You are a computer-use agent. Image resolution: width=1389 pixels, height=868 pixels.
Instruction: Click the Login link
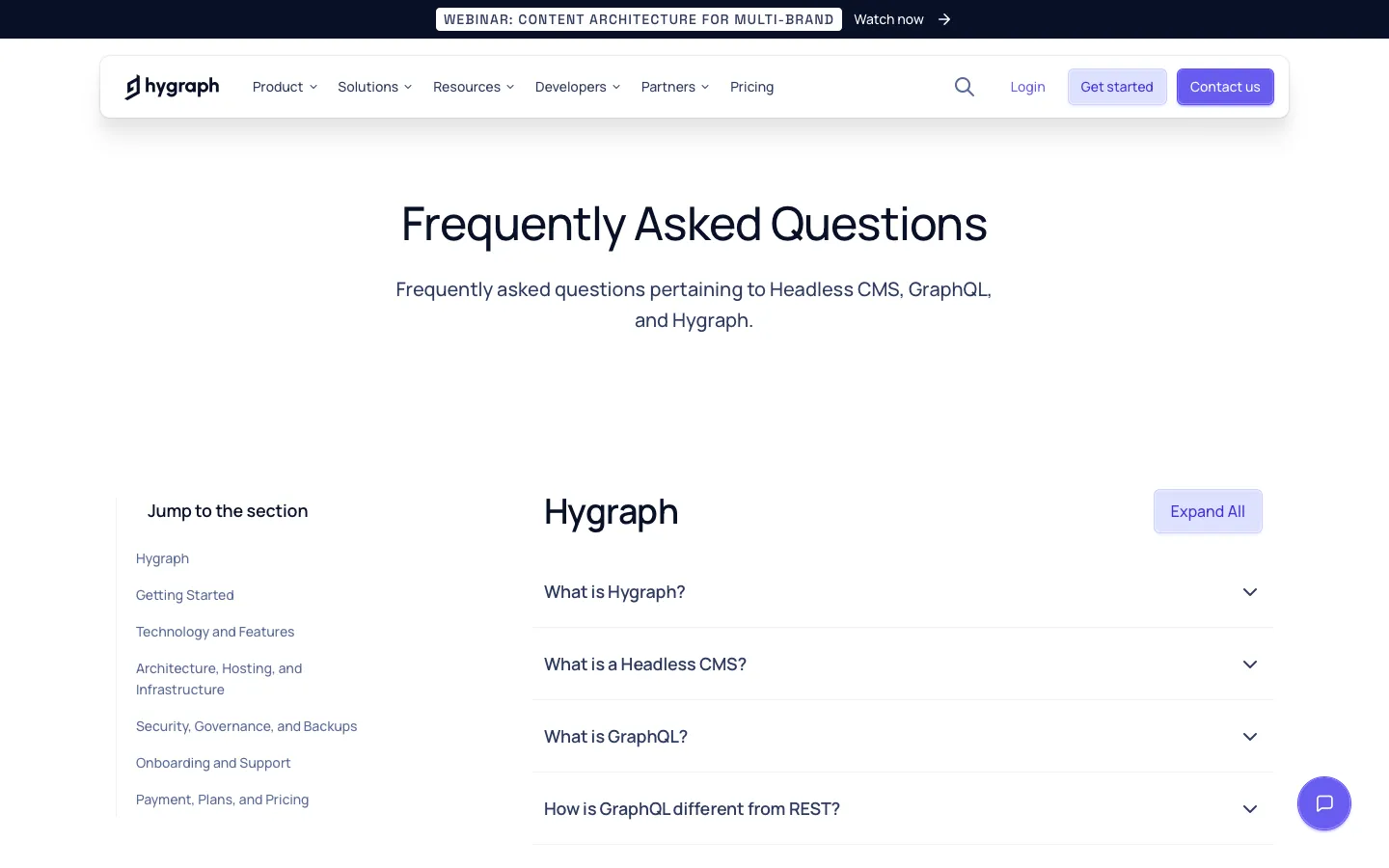point(1027,87)
